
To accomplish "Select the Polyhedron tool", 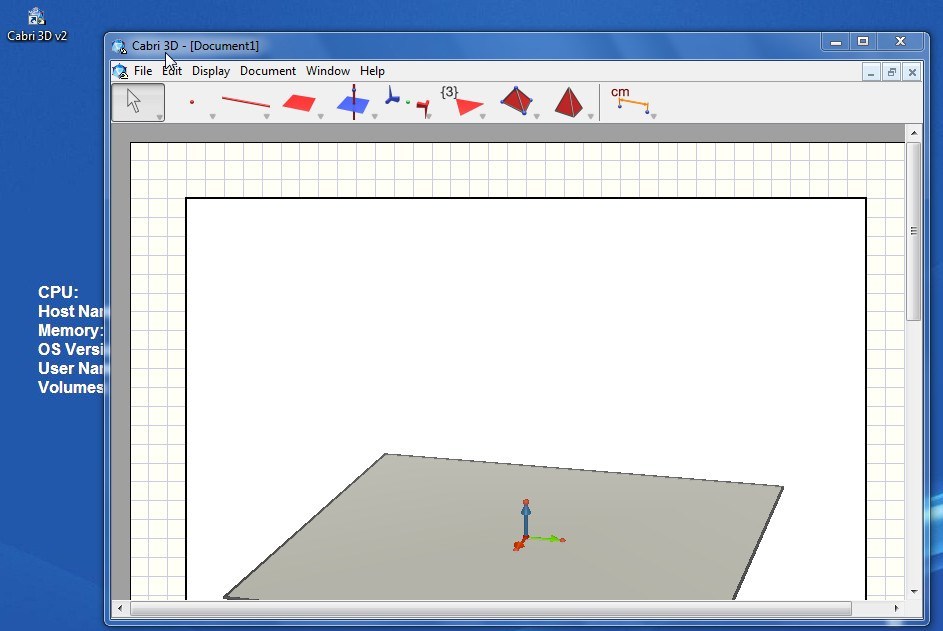I will 515,100.
